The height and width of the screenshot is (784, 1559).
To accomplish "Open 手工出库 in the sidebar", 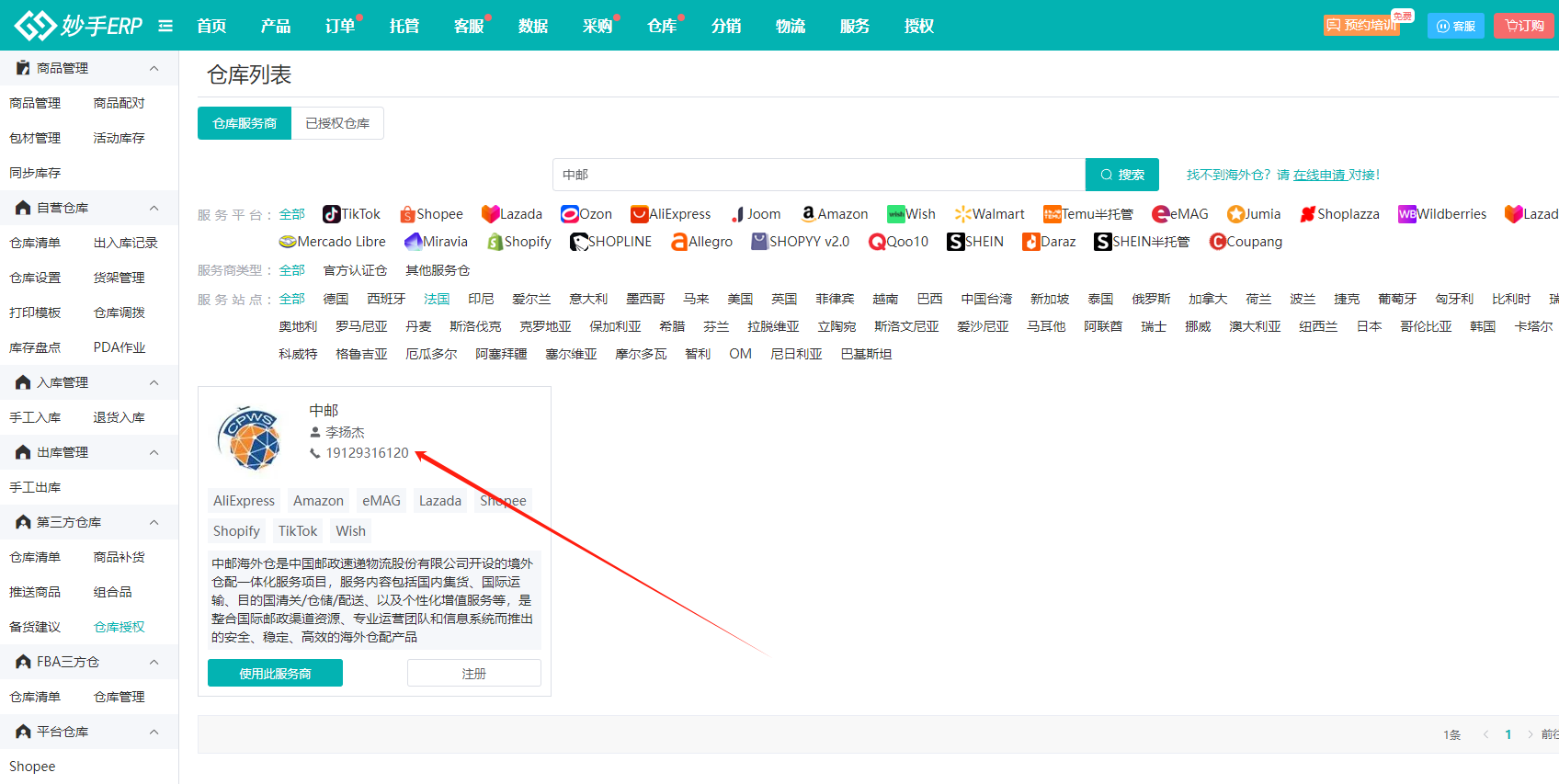I will 35,487.
